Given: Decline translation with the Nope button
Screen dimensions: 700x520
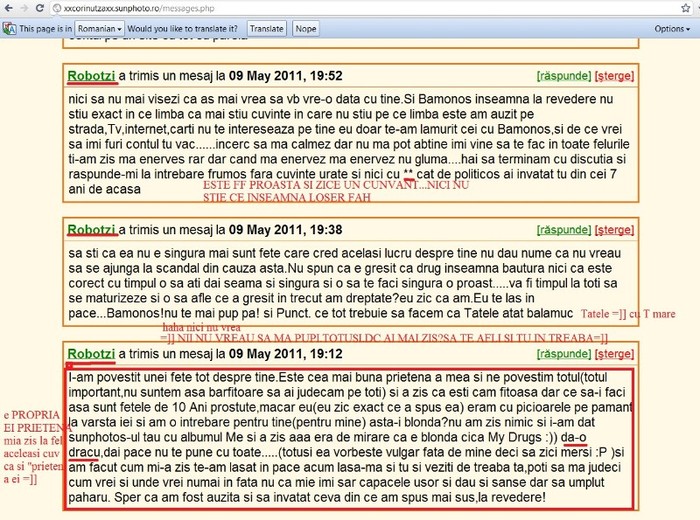Looking at the screenshot, I should point(306,29).
